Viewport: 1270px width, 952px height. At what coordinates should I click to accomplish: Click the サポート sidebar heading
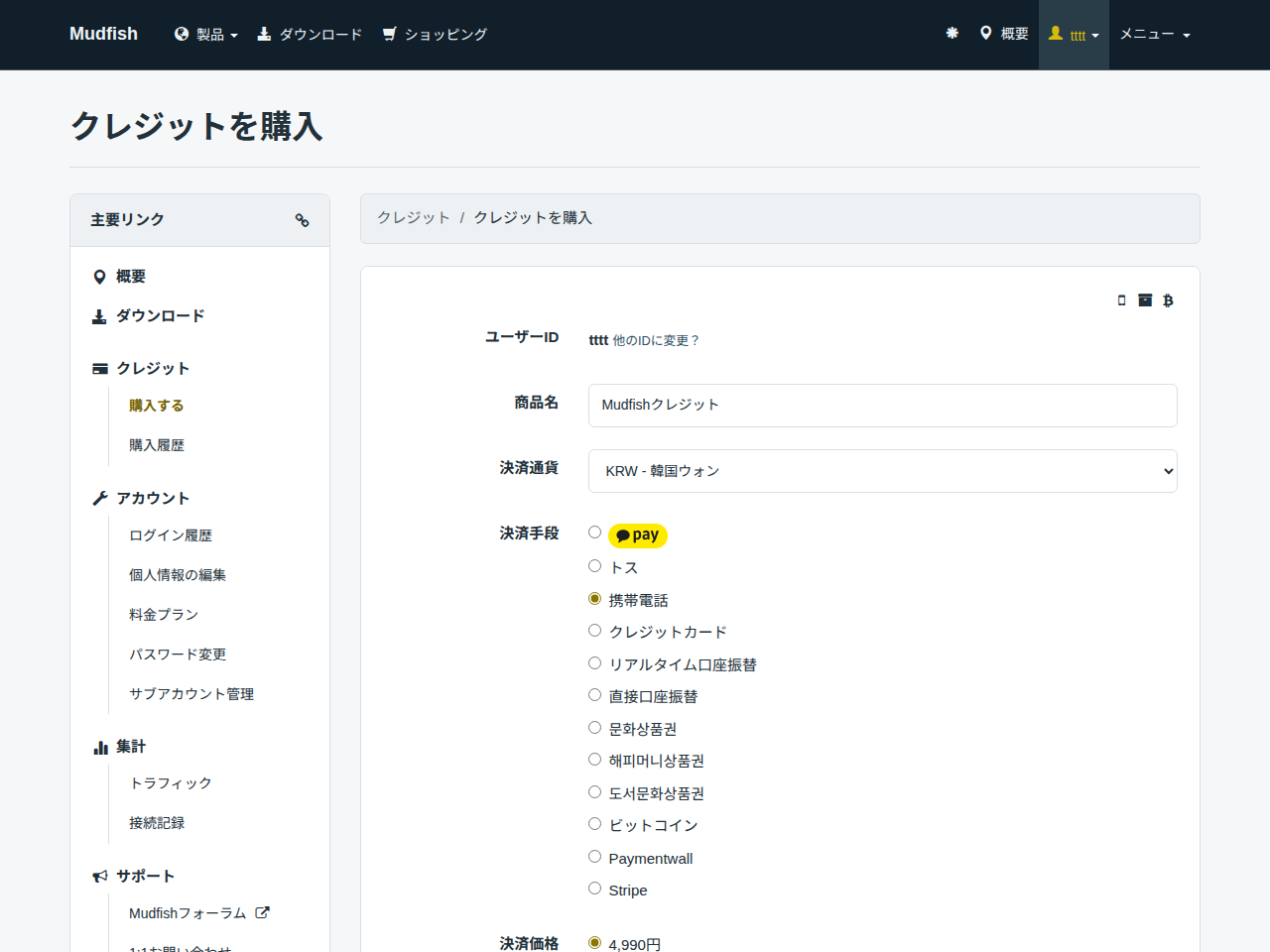tap(145, 877)
